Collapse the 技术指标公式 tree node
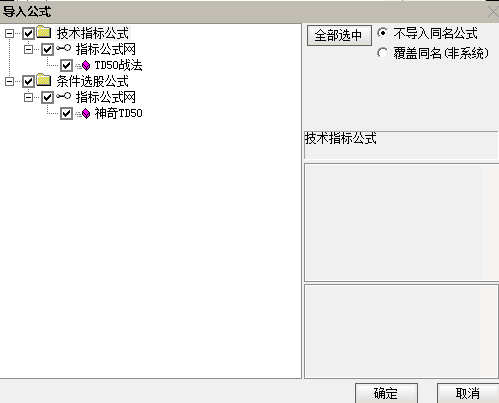 tap(9, 33)
